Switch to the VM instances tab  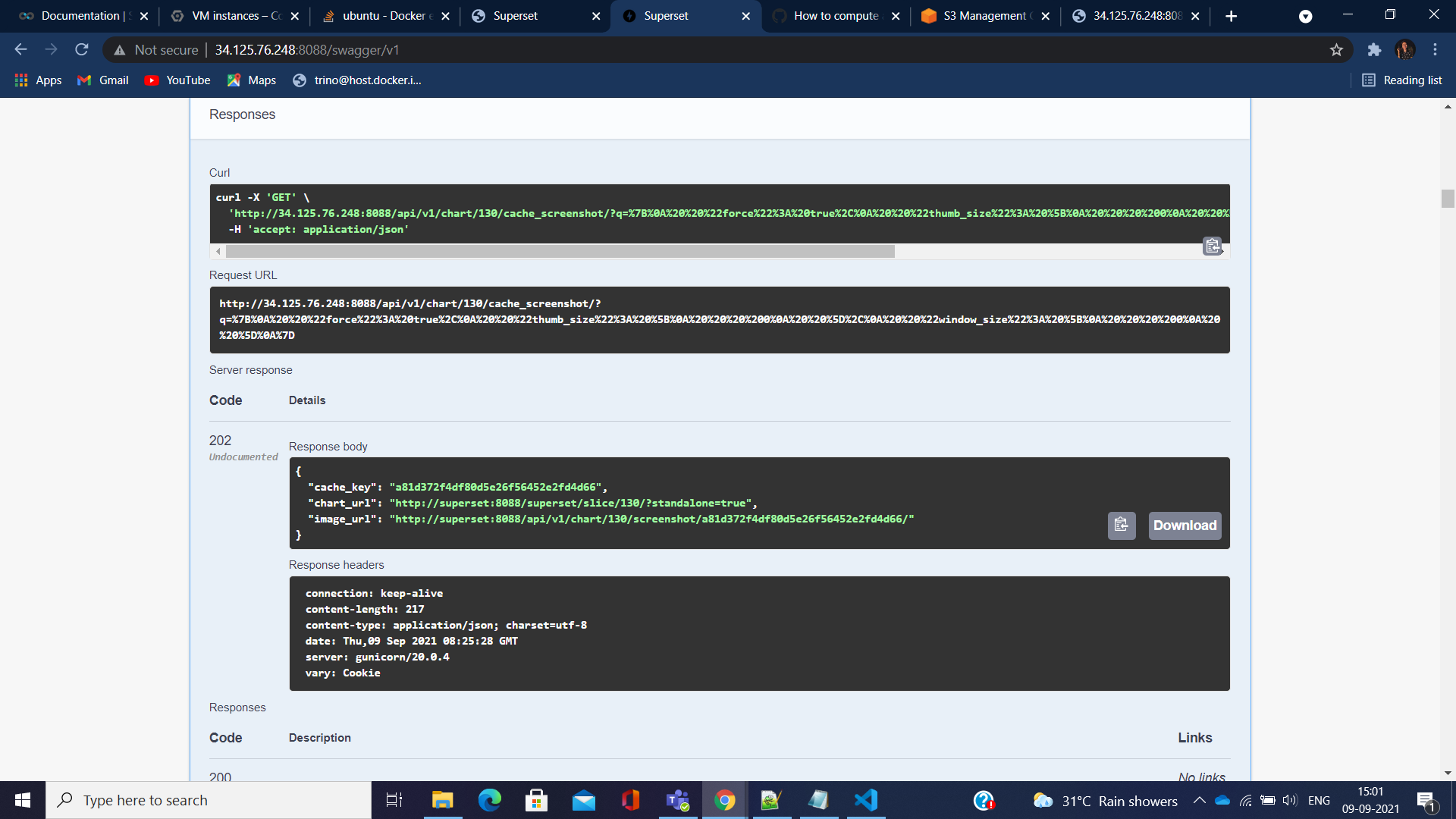click(x=234, y=16)
